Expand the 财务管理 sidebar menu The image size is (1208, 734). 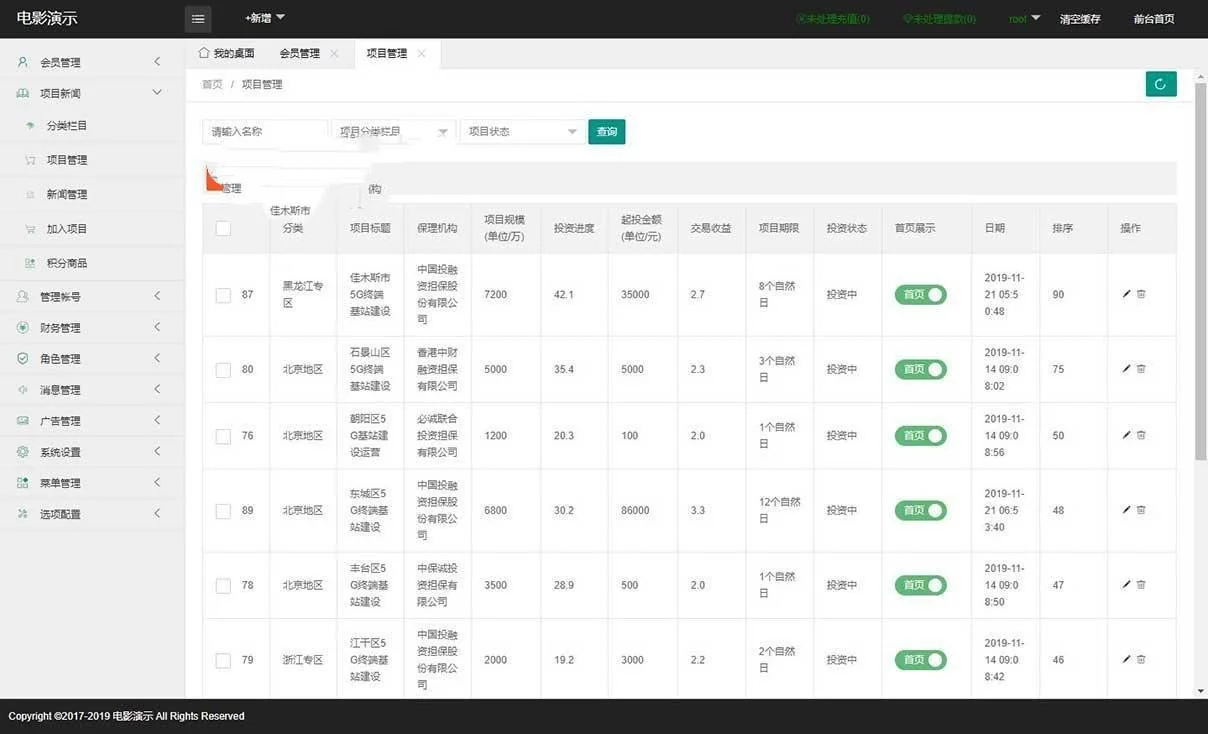pyautogui.click(x=92, y=328)
